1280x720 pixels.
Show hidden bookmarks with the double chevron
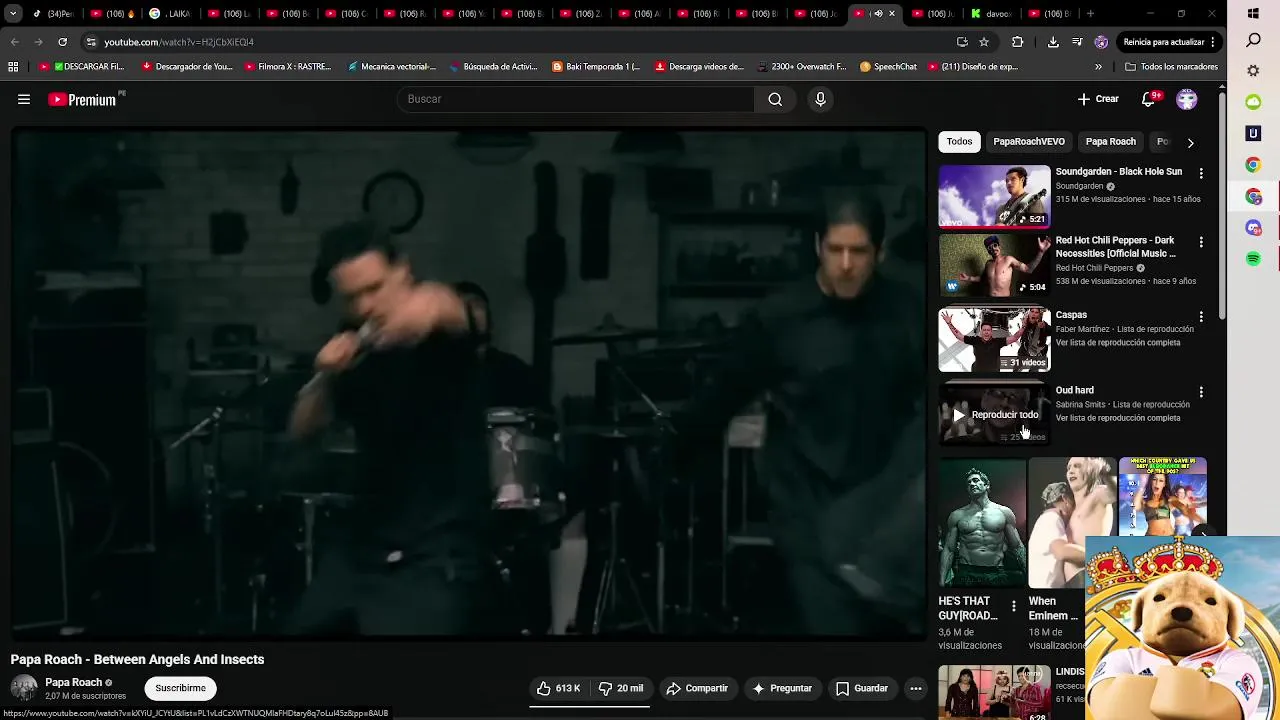1098,67
